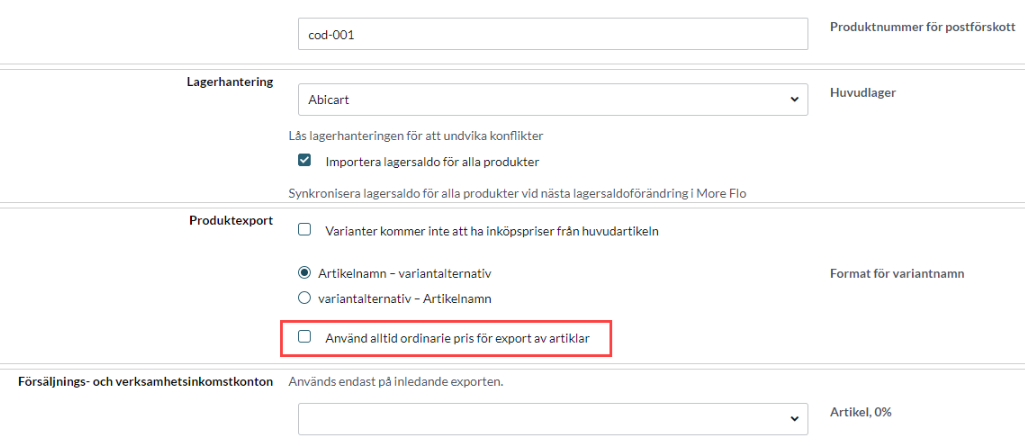Uncheck Importera lagersaldo för alla produkter
This screenshot has height=446, width=1025.
[304, 161]
